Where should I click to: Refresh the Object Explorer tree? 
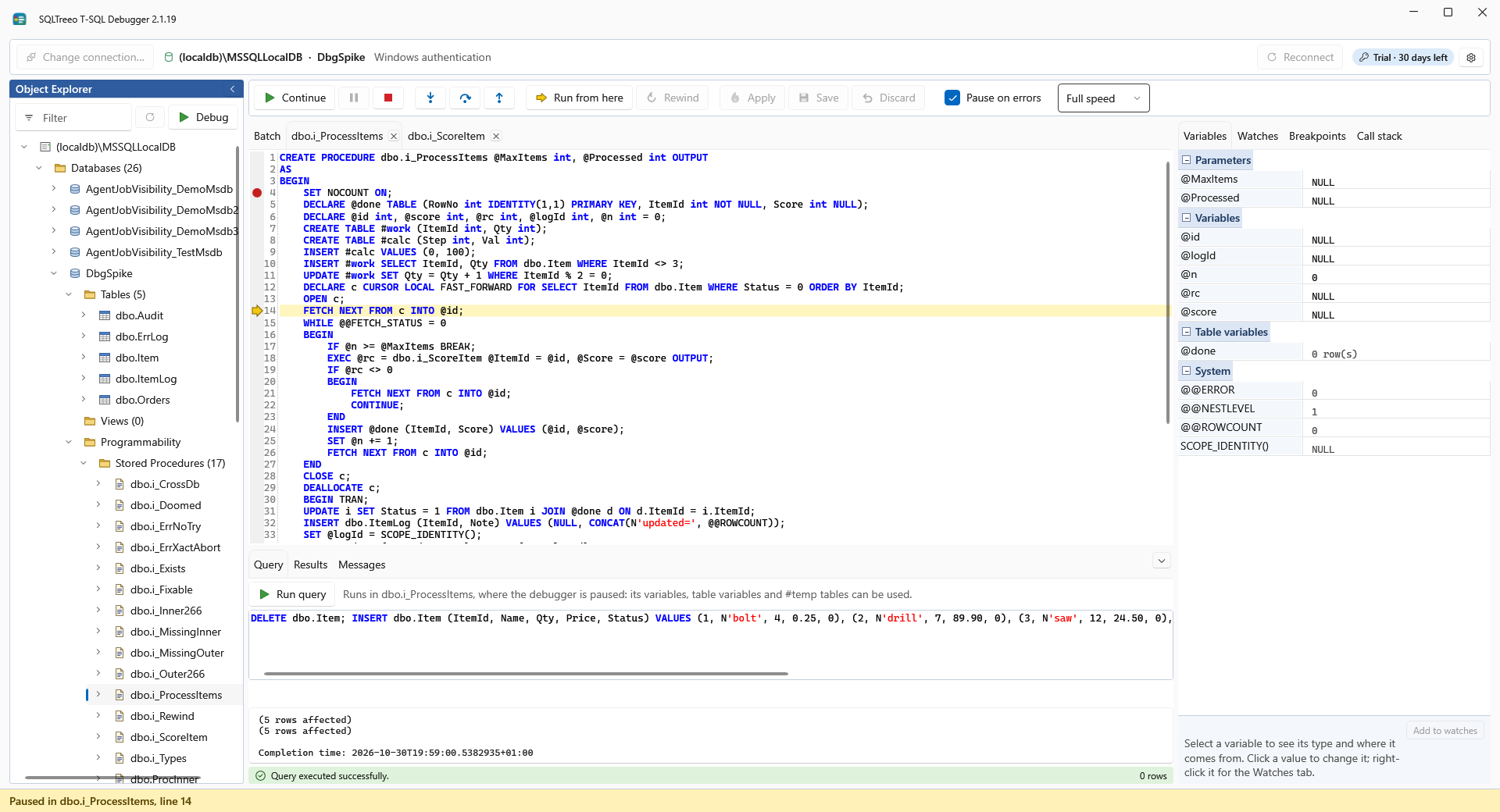pyautogui.click(x=150, y=117)
